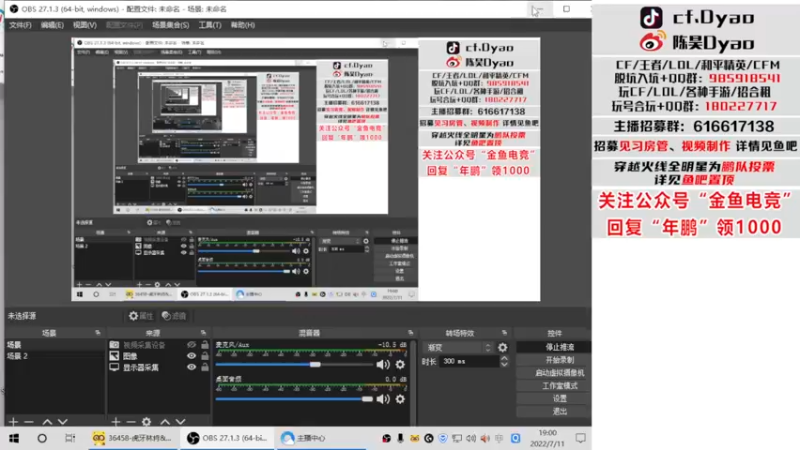
Task: Click the blue shield security tray icon
Action: point(443,438)
